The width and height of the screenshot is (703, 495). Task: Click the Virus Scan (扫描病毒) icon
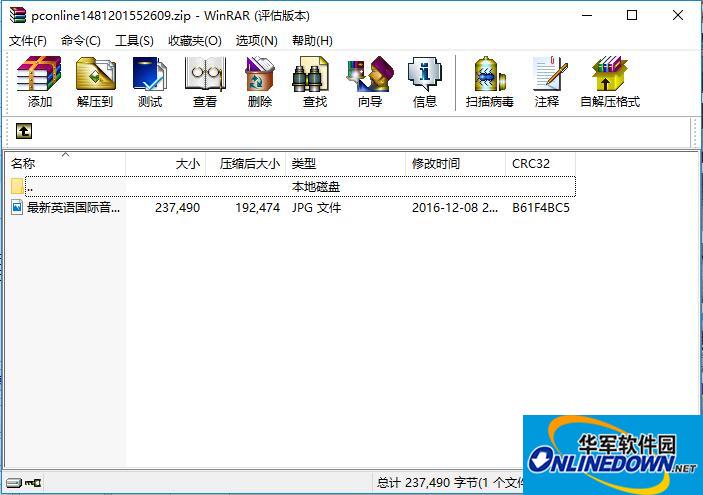point(489,82)
